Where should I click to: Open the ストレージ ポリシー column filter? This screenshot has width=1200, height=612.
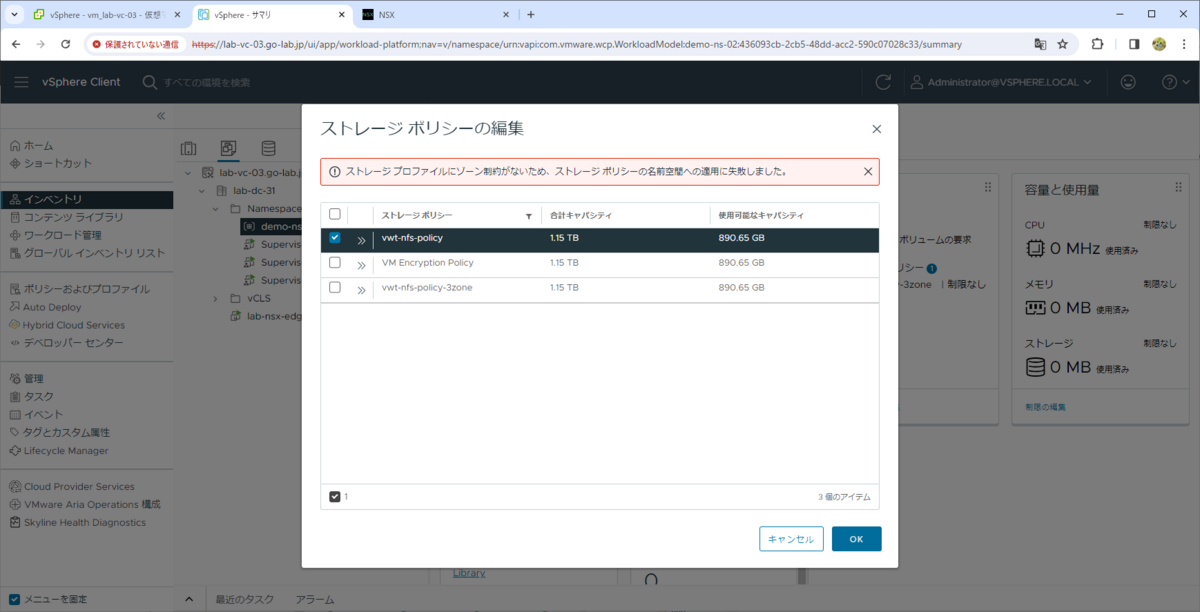528,216
